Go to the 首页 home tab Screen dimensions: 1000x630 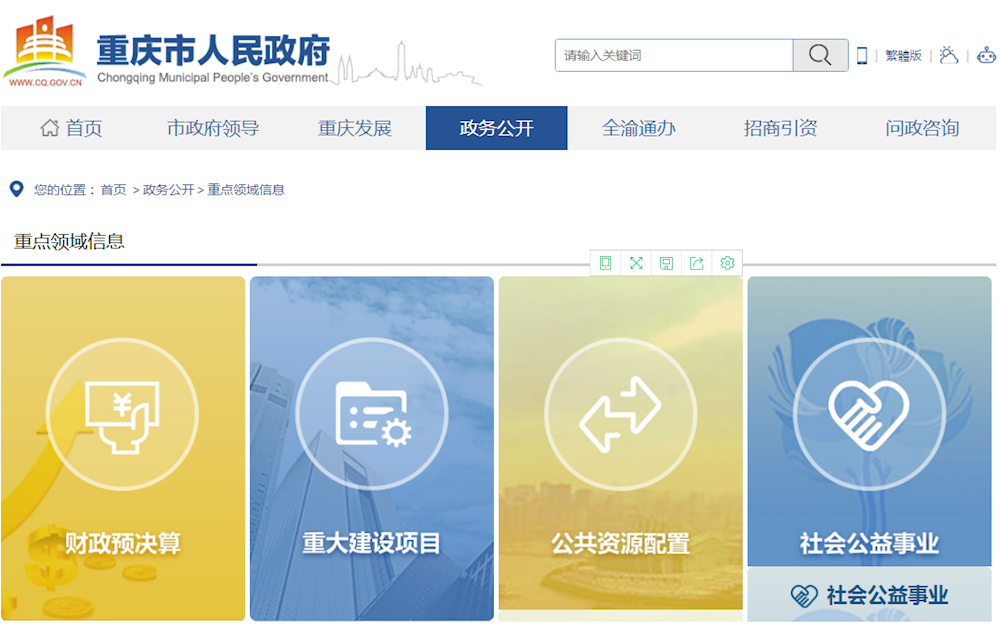[71, 128]
